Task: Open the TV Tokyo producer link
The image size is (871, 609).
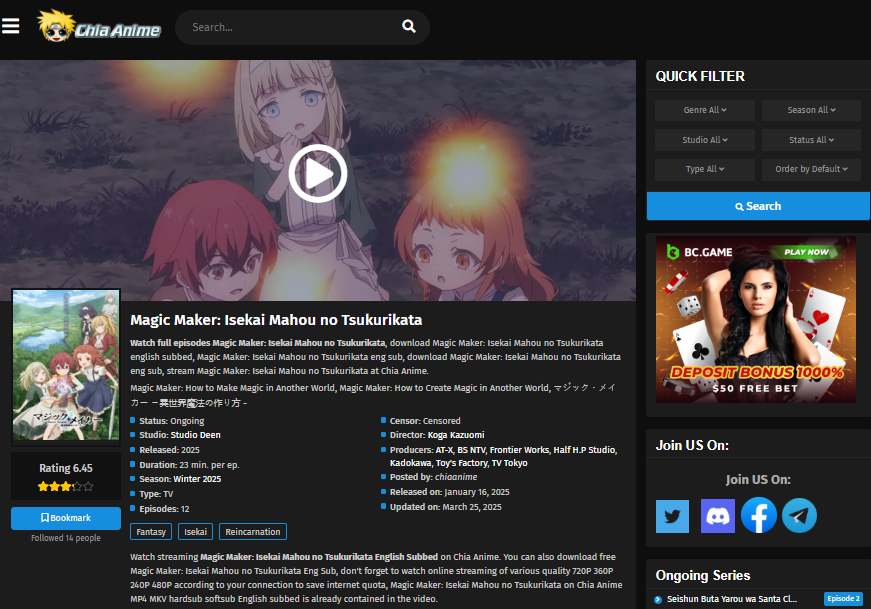Action: 509,463
